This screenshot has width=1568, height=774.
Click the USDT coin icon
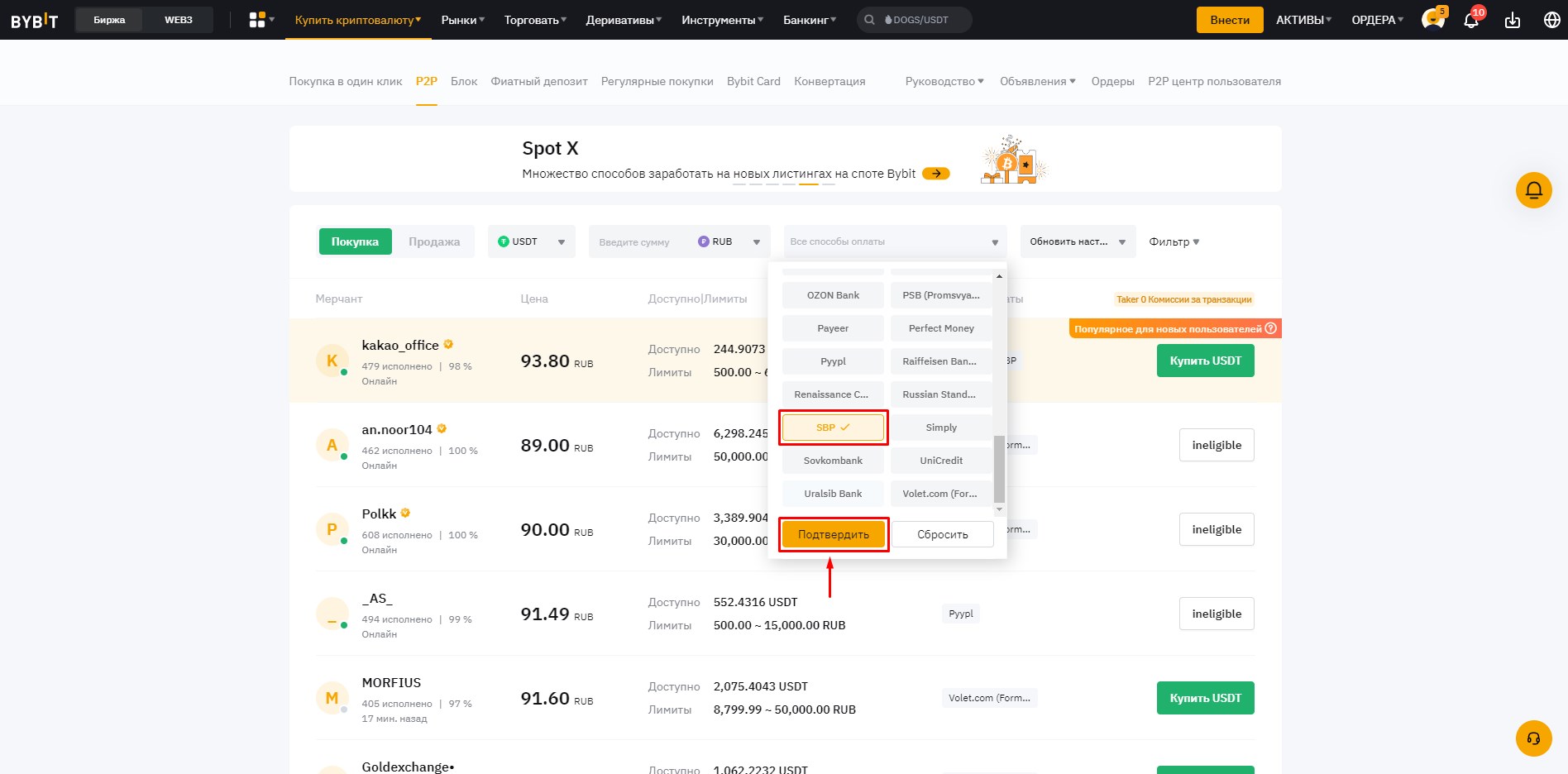[503, 241]
